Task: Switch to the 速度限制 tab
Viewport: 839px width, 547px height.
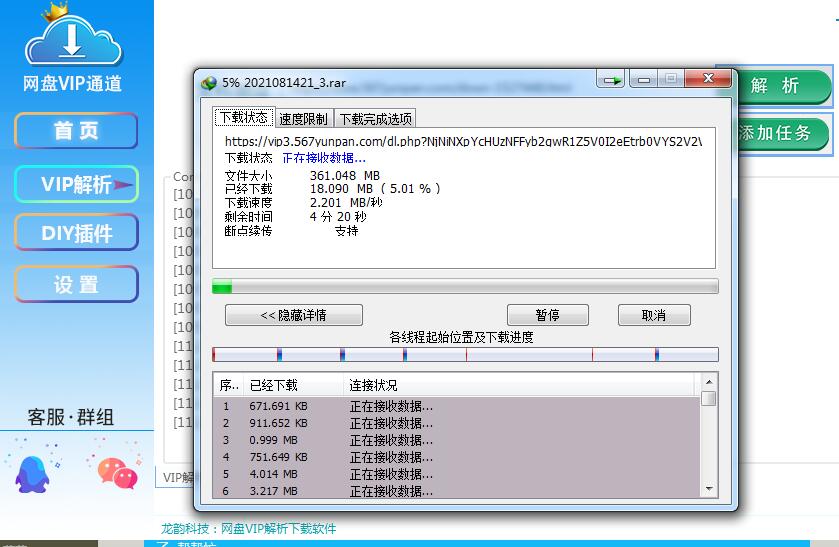Action: tap(304, 119)
